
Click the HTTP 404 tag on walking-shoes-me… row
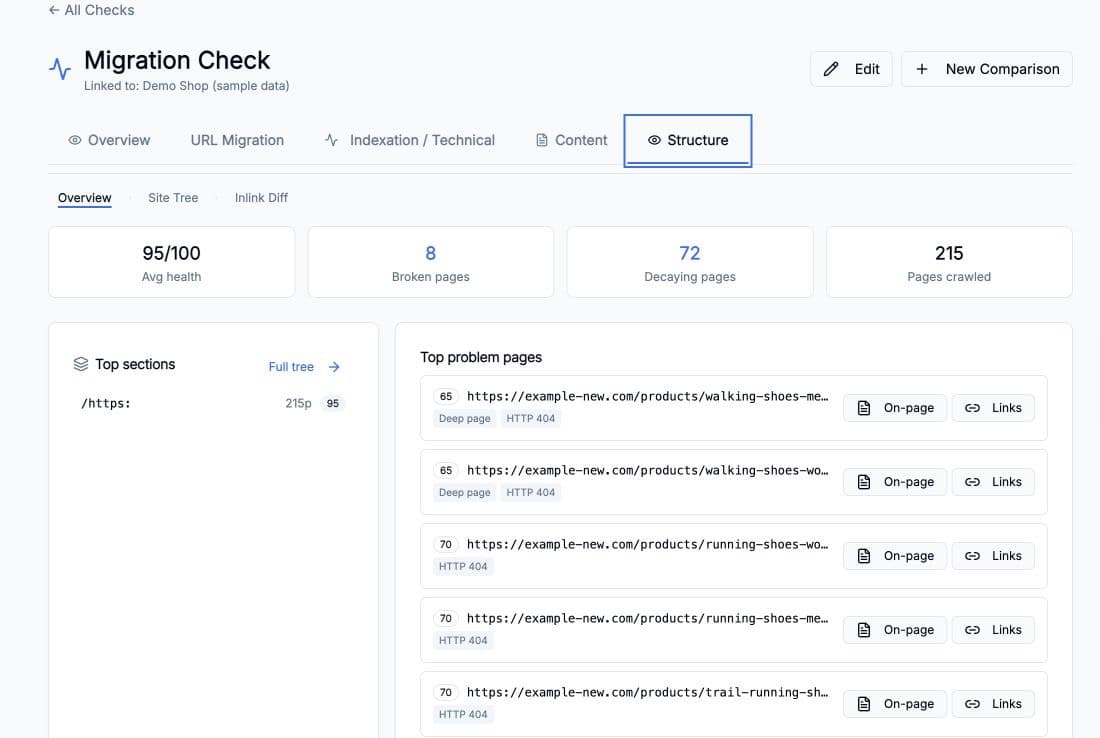(x=530, y=419)
